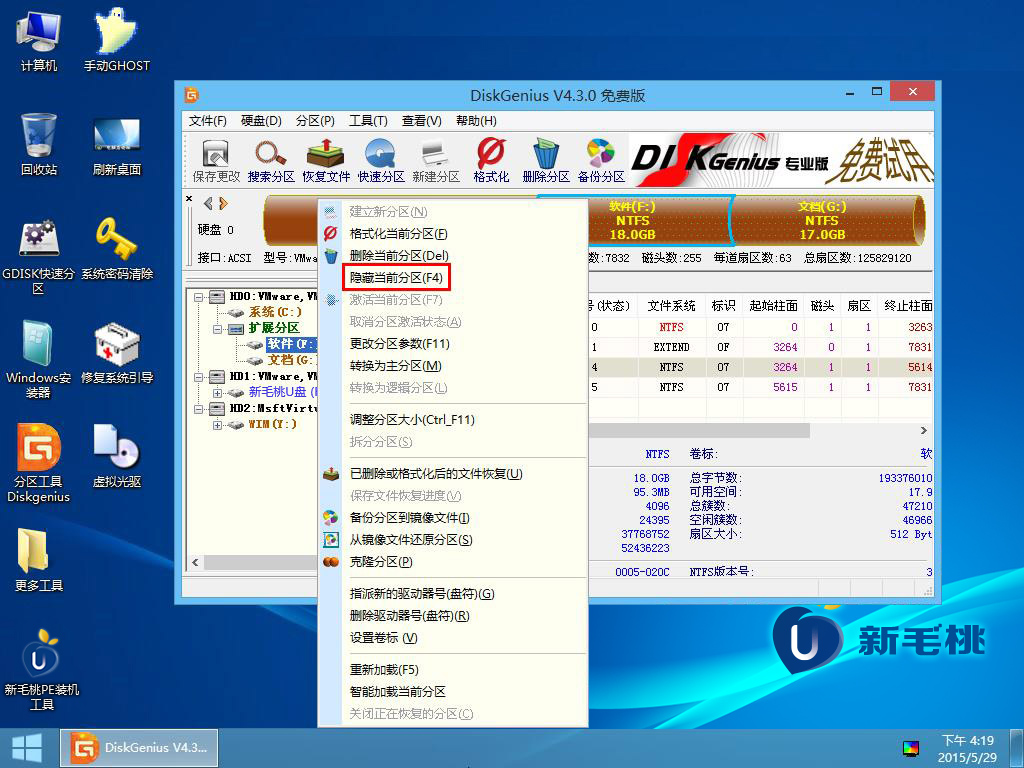Screen dimensions: 1024x768
Task: Open the Recover Files (恢复文件) toolbar icon
Action: 326,160
